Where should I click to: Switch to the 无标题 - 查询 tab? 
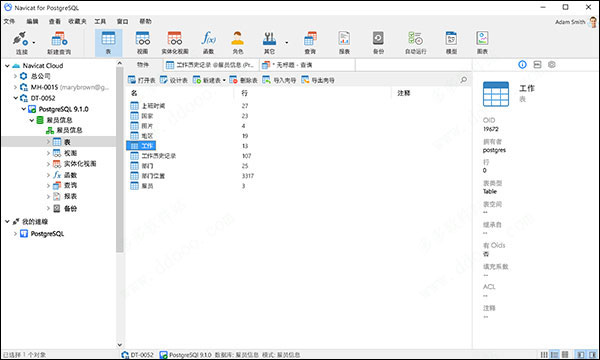point(307,65)
